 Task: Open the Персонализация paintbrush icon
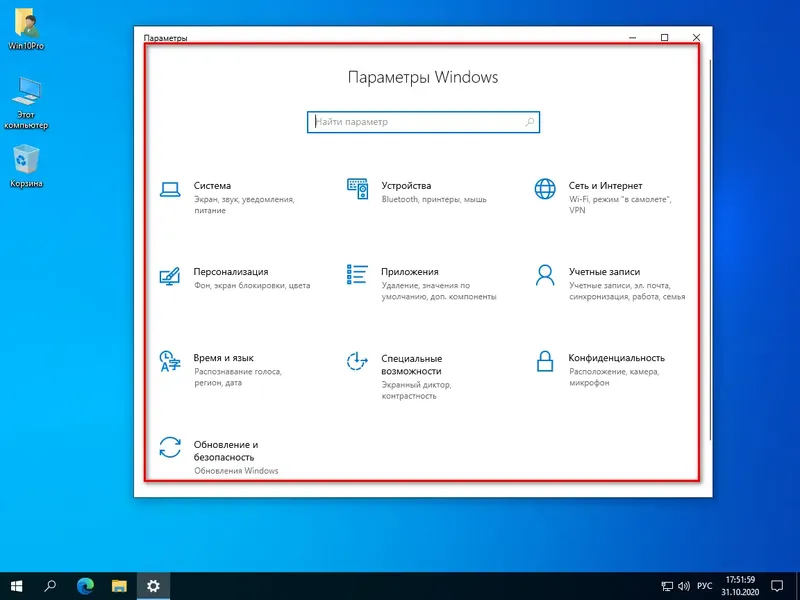(x=169, y=276)
